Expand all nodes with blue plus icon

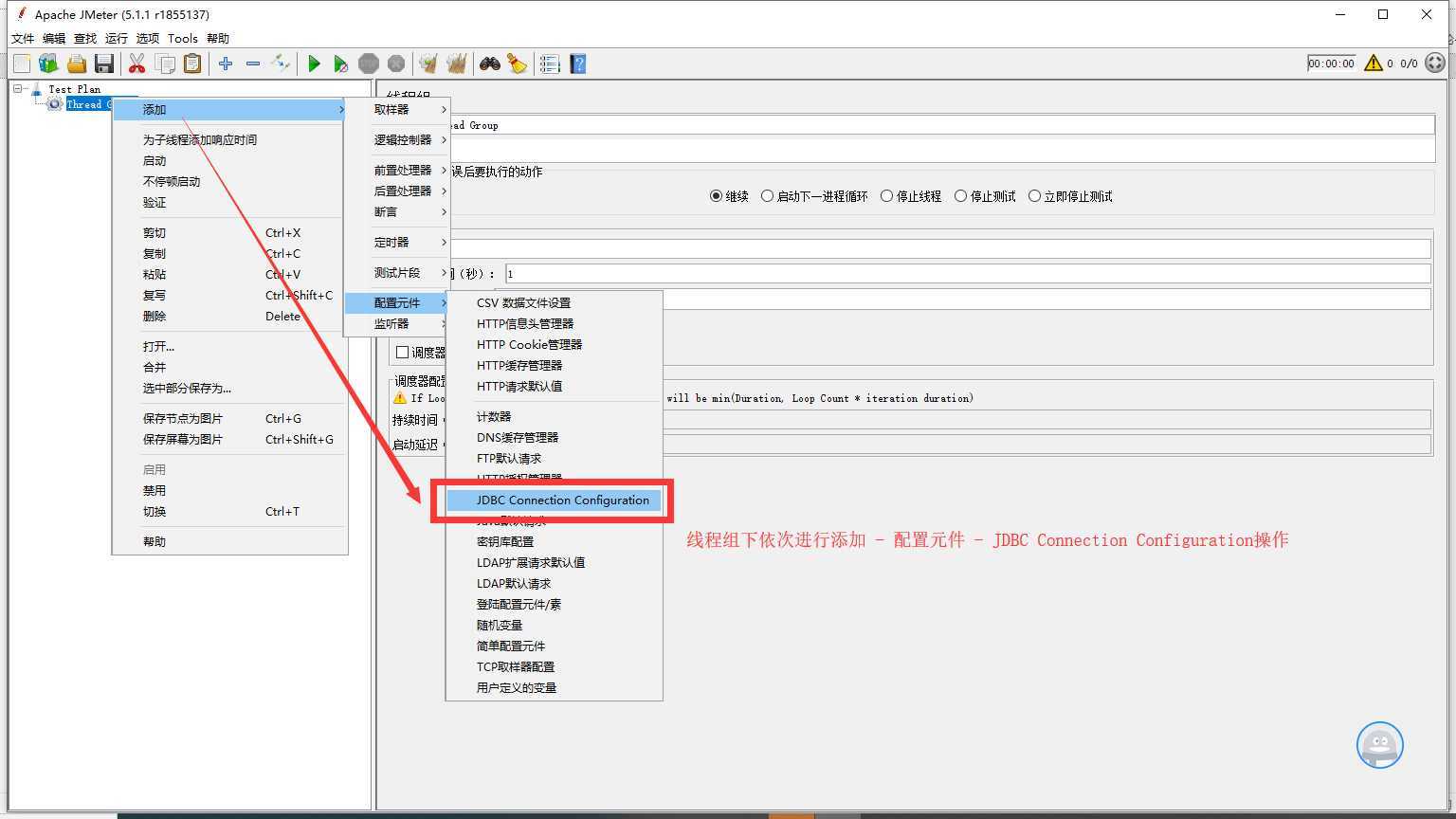tap(226, 64)
